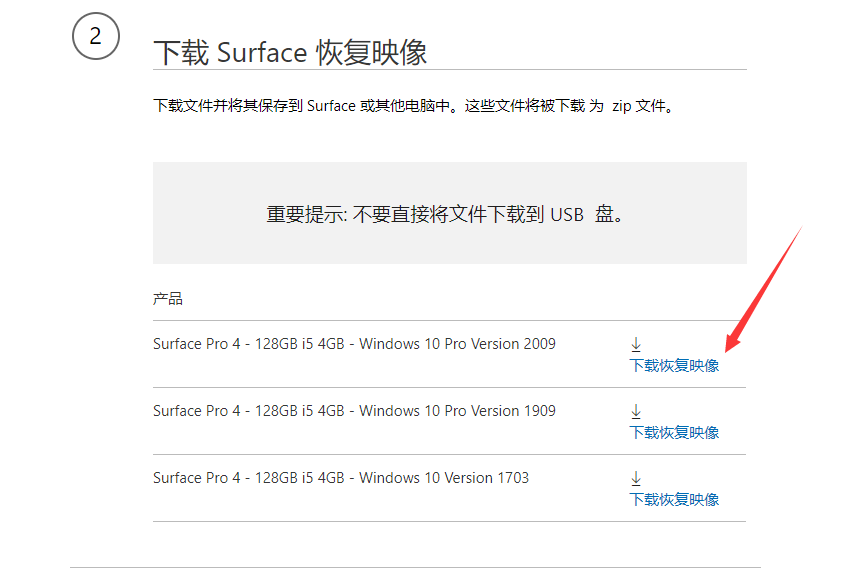845x580 pixels.
Task: Click the download arrow icon for Version 1909
Action: coord(636,409)
